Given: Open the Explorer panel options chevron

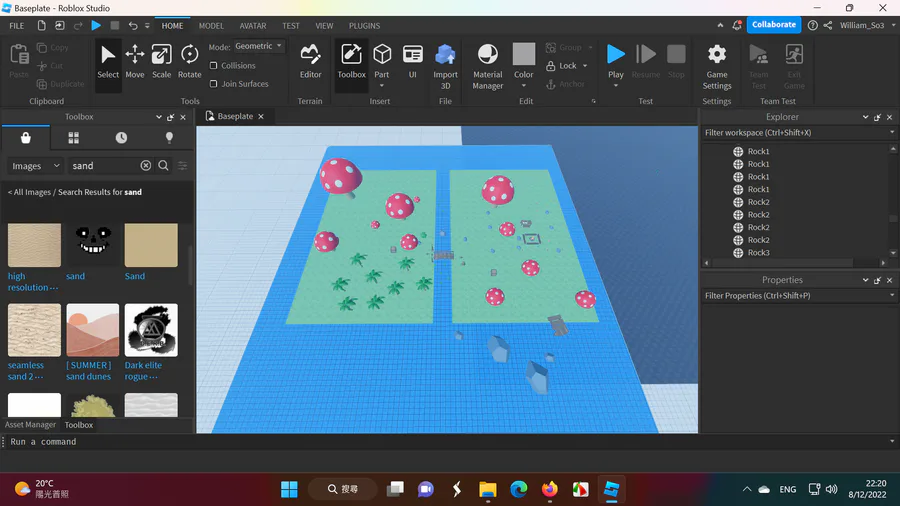Looking at the screenshot, I should pos(866,117).
